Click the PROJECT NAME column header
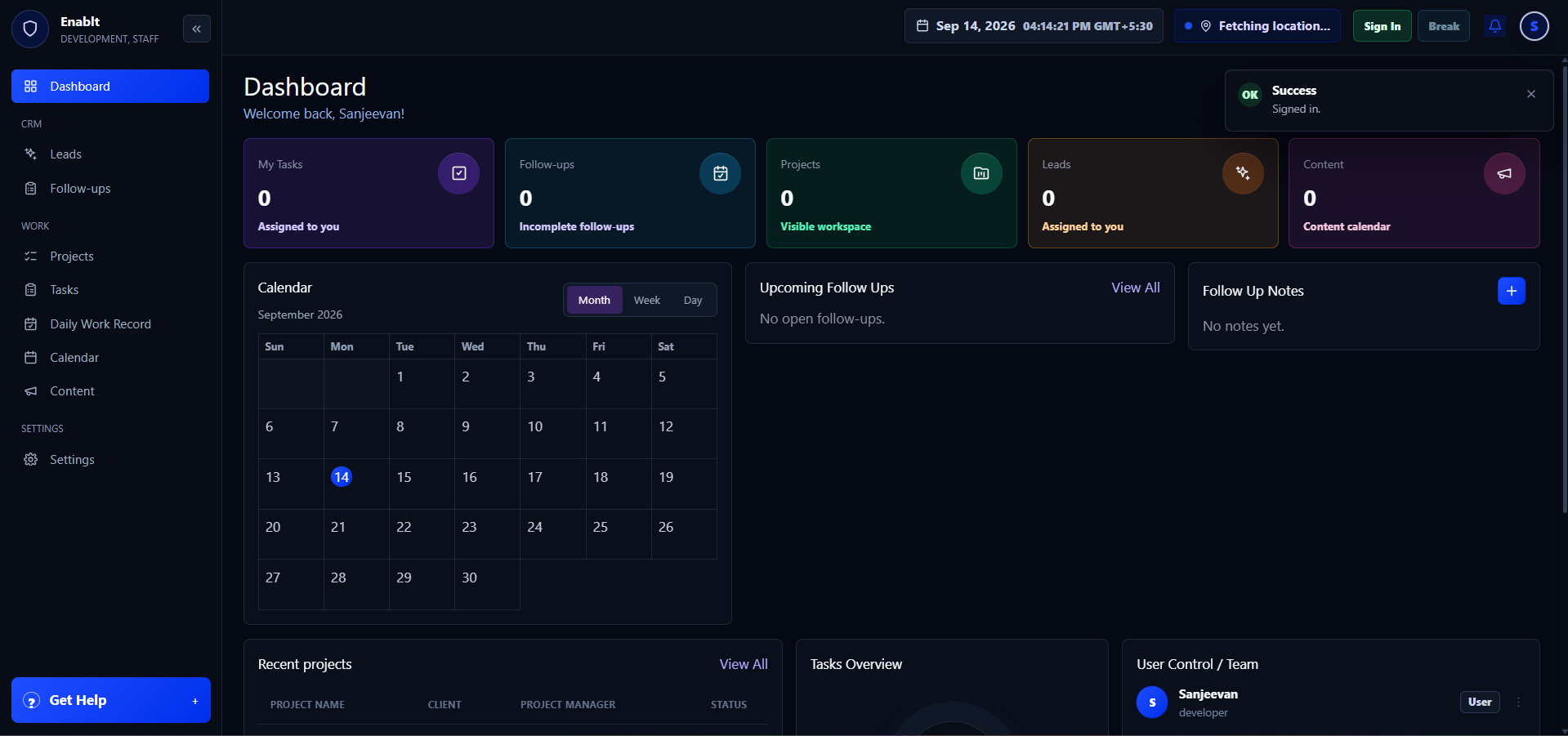The width and height of the screenshot is (1568, 736). click(307, 704)
